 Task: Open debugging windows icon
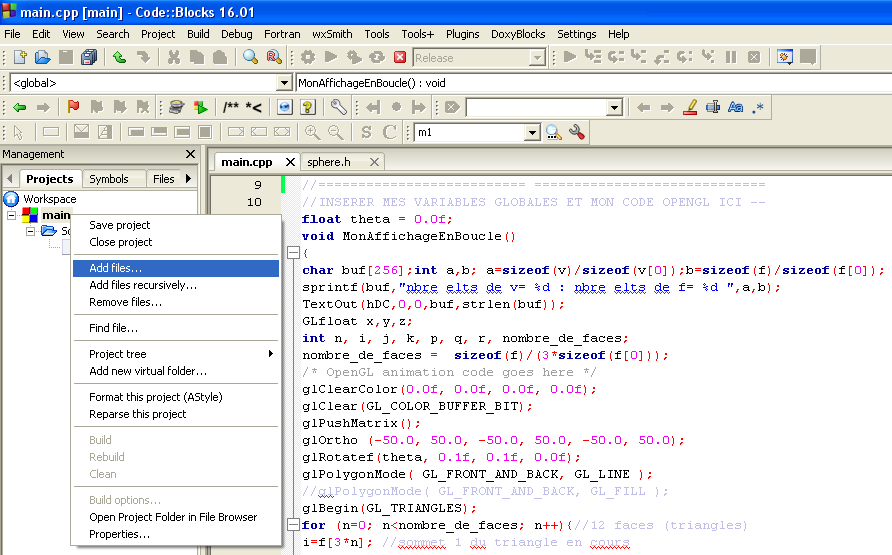(784, 57)
